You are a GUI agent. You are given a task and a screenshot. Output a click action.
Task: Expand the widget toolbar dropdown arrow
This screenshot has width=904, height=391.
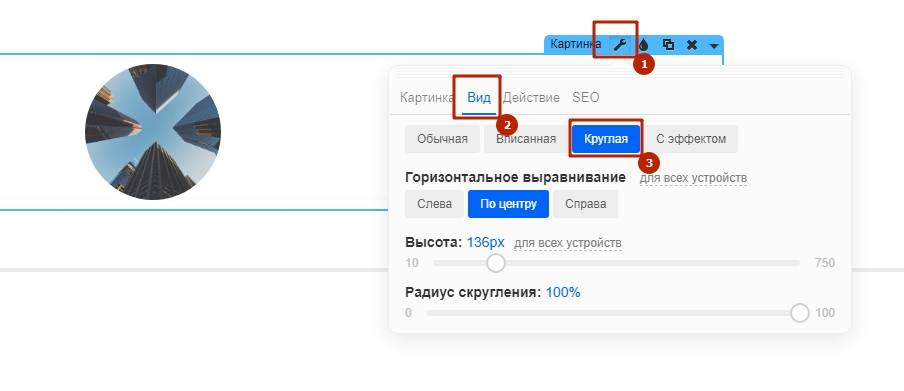click(714, 45)
